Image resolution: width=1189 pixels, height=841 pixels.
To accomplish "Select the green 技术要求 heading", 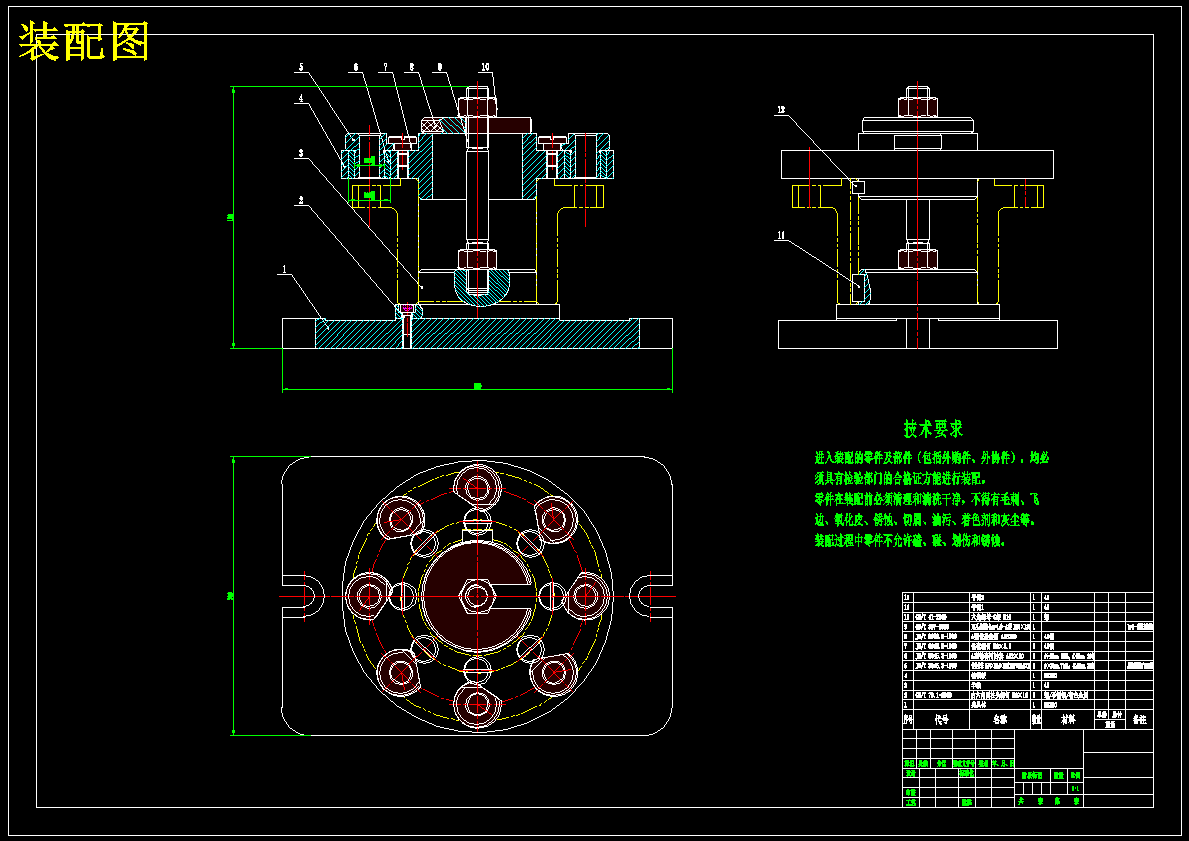I will (x=933, y=428).
